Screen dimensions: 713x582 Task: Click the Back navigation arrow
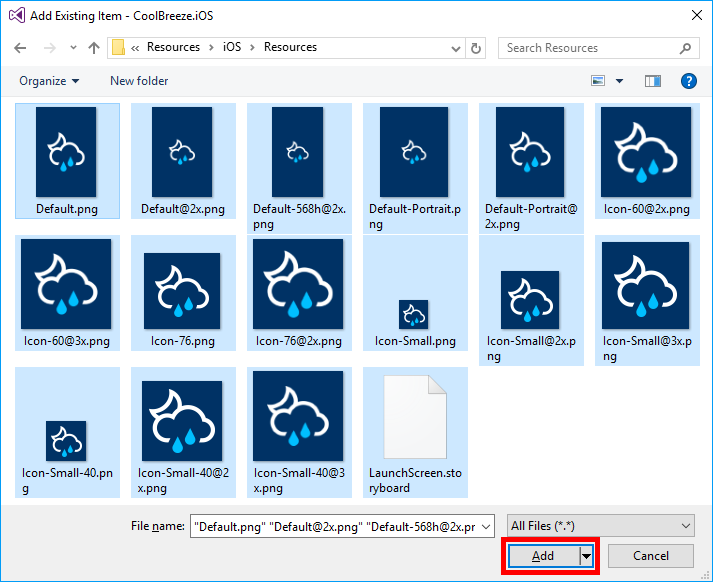click(21, 48)
